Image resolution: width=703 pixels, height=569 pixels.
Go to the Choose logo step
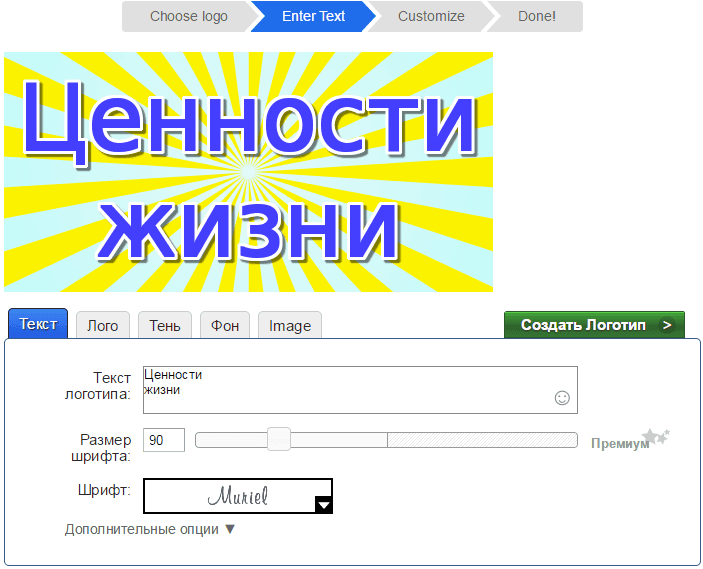[188, 17]
